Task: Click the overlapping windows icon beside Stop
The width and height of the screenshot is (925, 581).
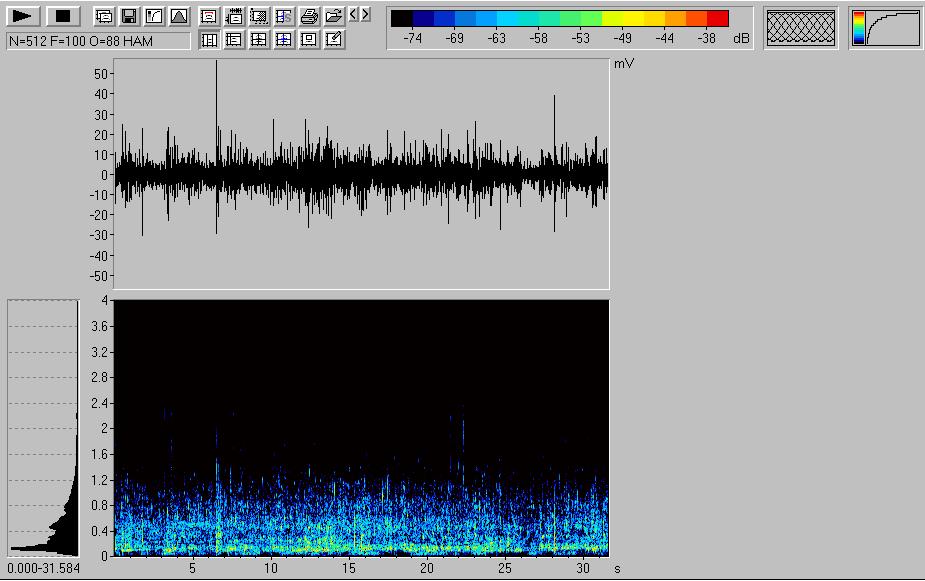Action: point(104,16)
